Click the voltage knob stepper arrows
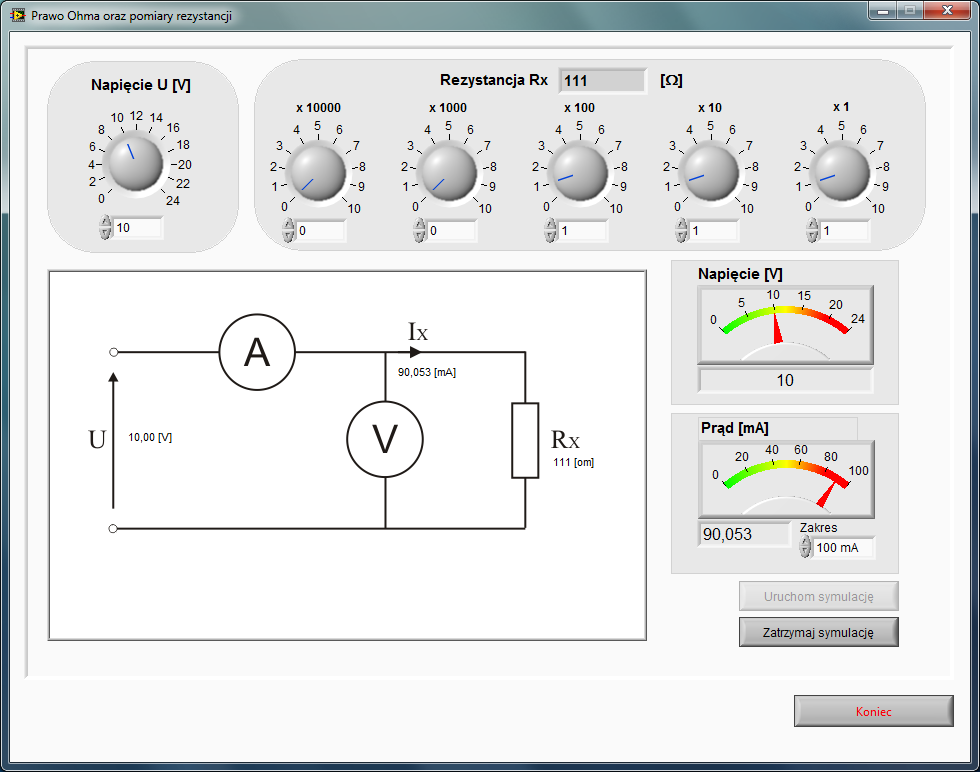Image resolution: width=980 pixels, height=772 pixels. (x=105, y=228)
